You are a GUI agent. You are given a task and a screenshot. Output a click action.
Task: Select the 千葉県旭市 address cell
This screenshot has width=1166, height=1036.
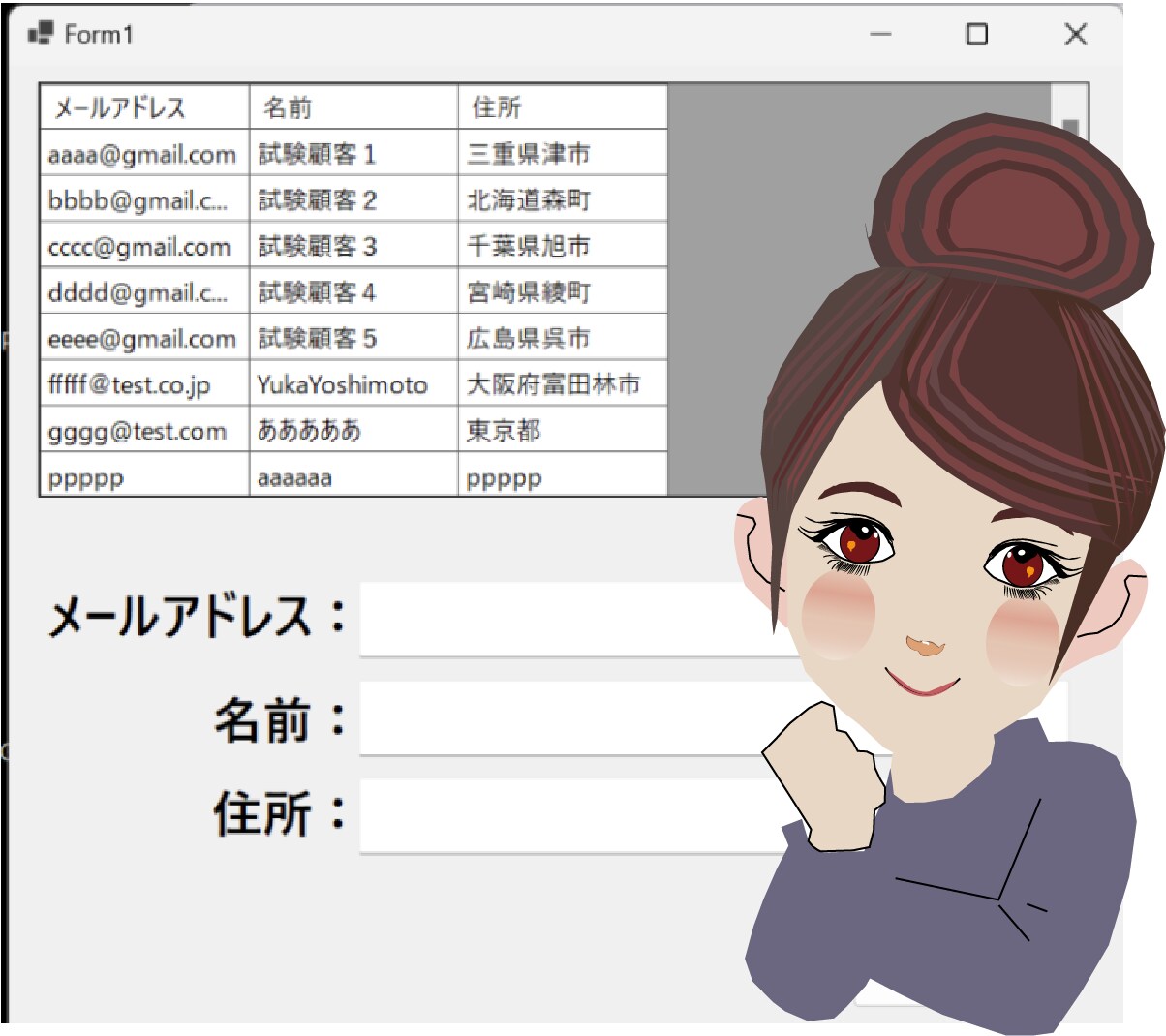coord(563,246)
